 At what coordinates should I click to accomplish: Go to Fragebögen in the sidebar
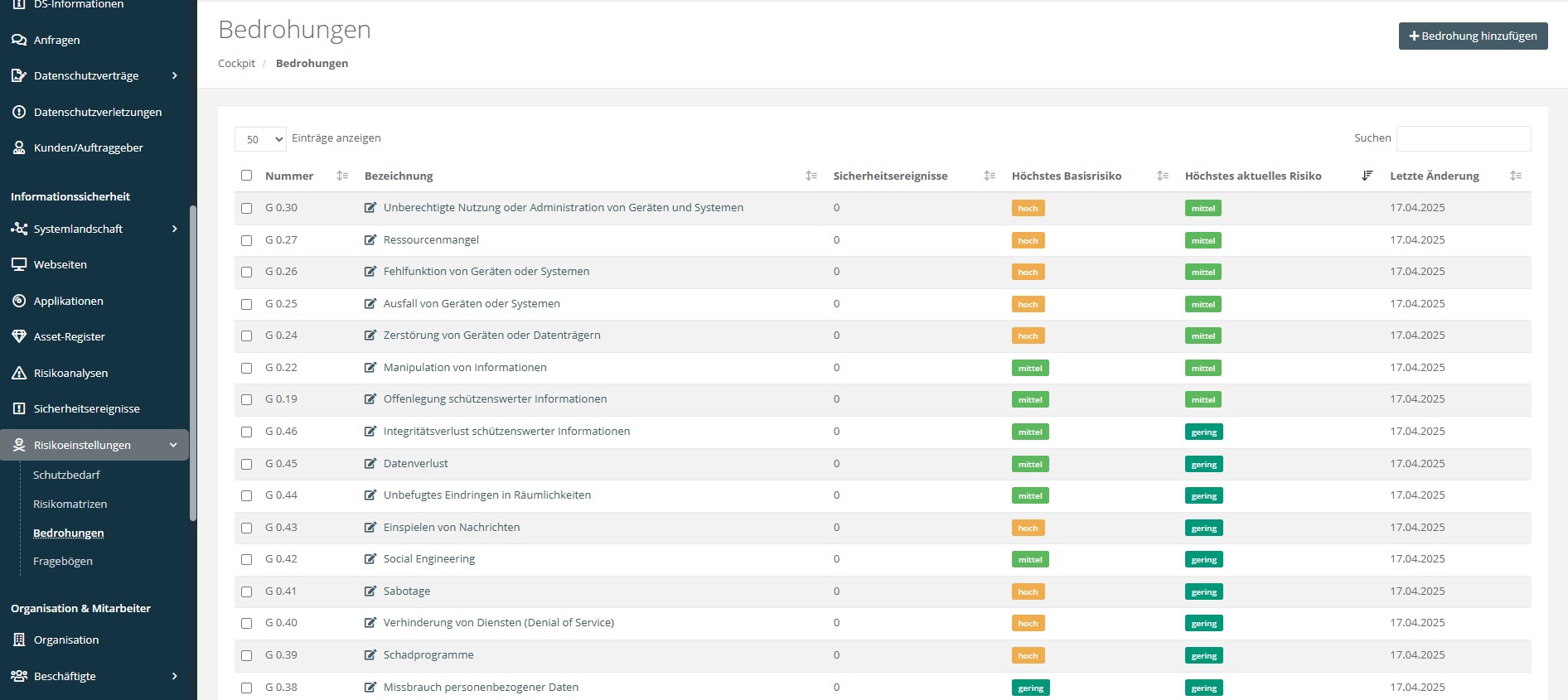point(63,561)
